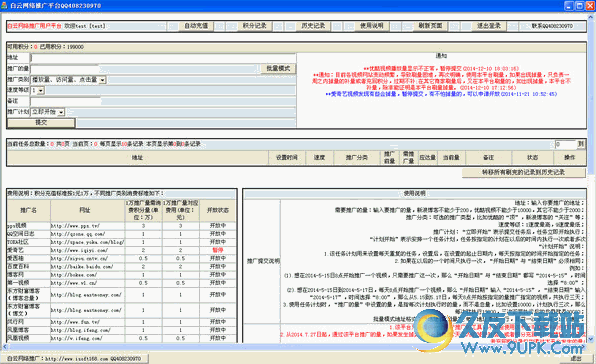Click the 状态 column header
Screen dimensions: 596x364
tap(532, 157)
